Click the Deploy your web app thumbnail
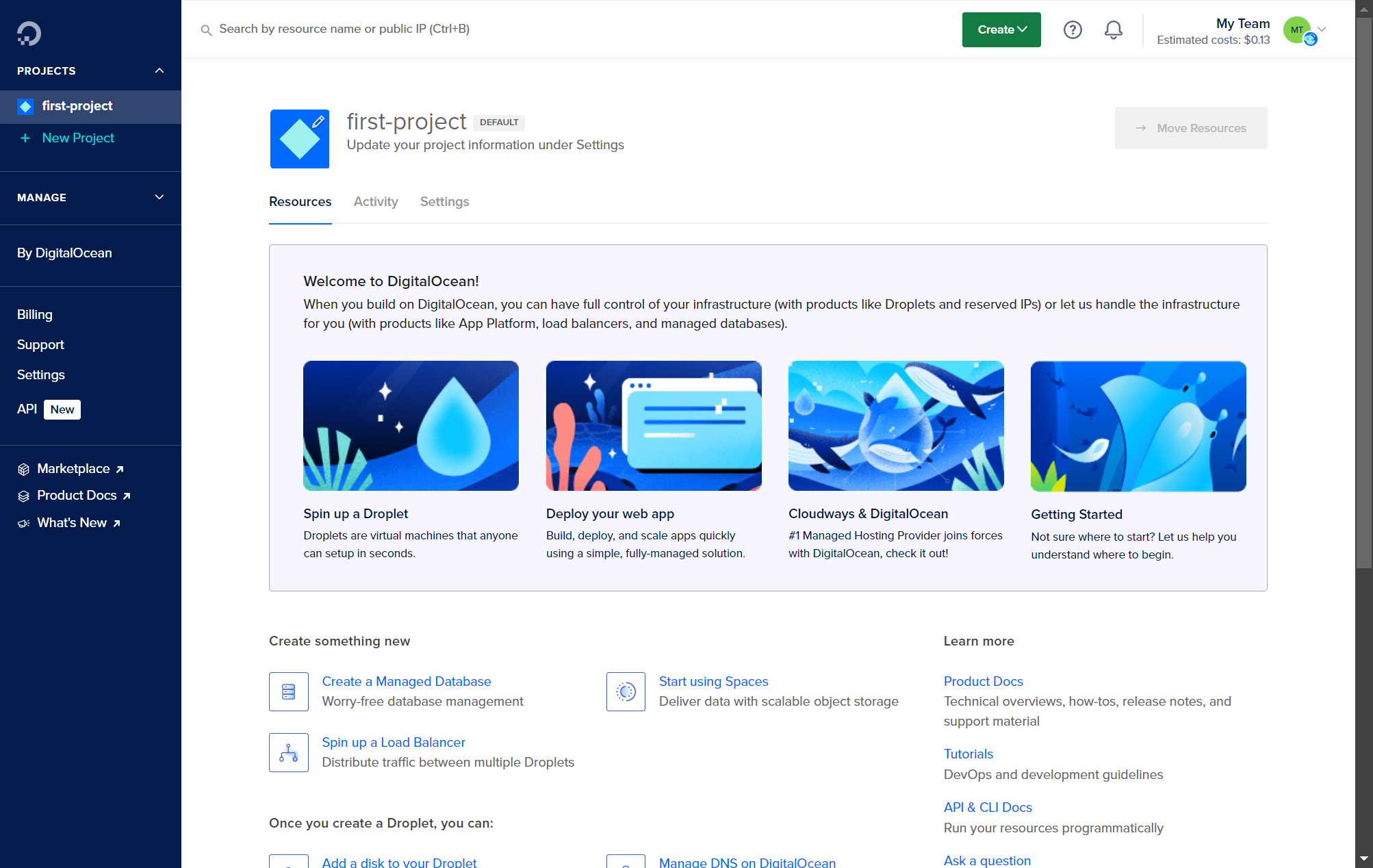 click(654, 426)
